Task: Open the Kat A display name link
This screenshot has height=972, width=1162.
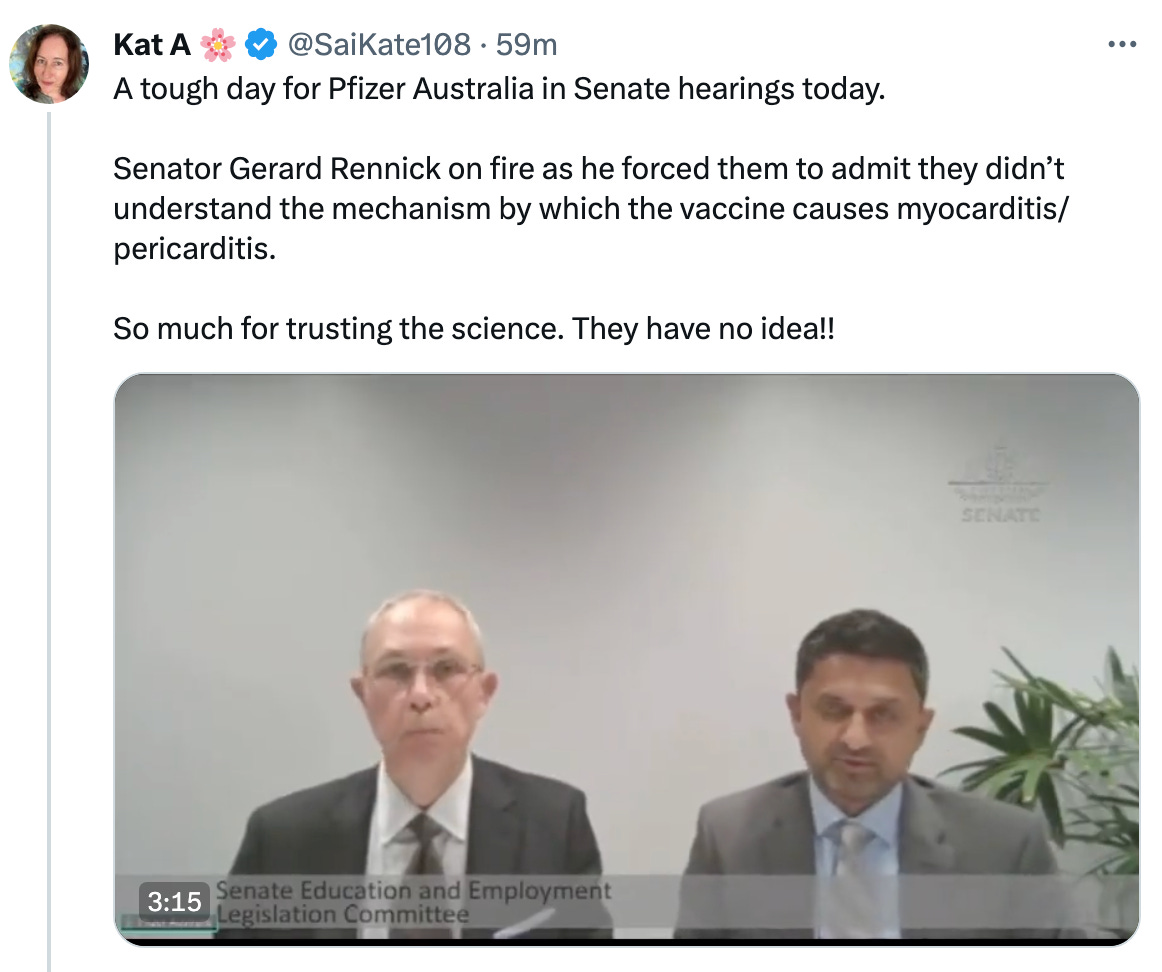Action: pyautogui.click(x=152, y=44)
